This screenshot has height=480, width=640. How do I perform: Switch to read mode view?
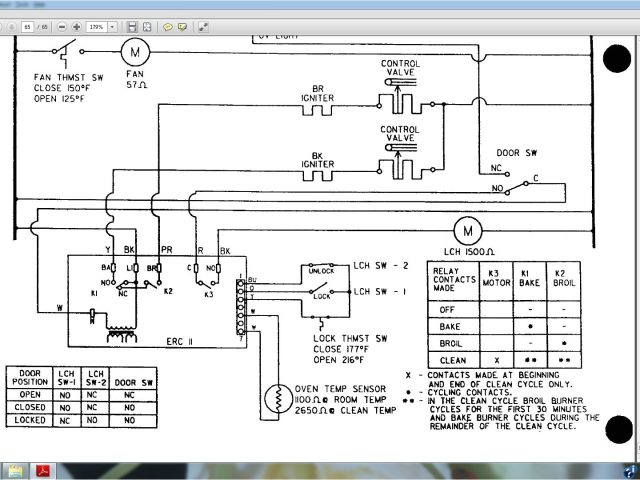(204, 25)
